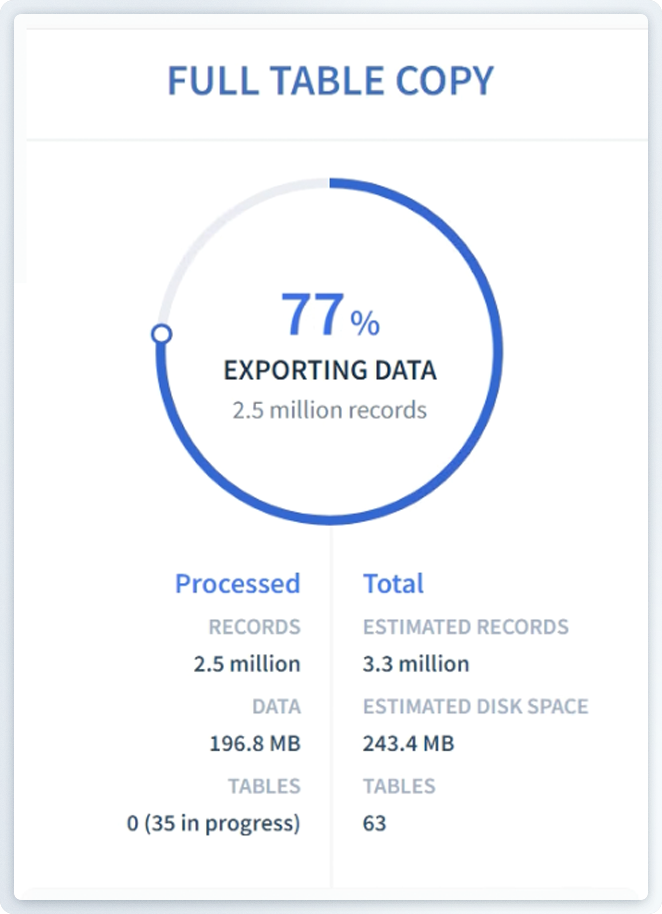Select the 243.4 MB disk space value
Viewport: 662px width, 914px height.
pyautogui.click(x=408, y=743)
